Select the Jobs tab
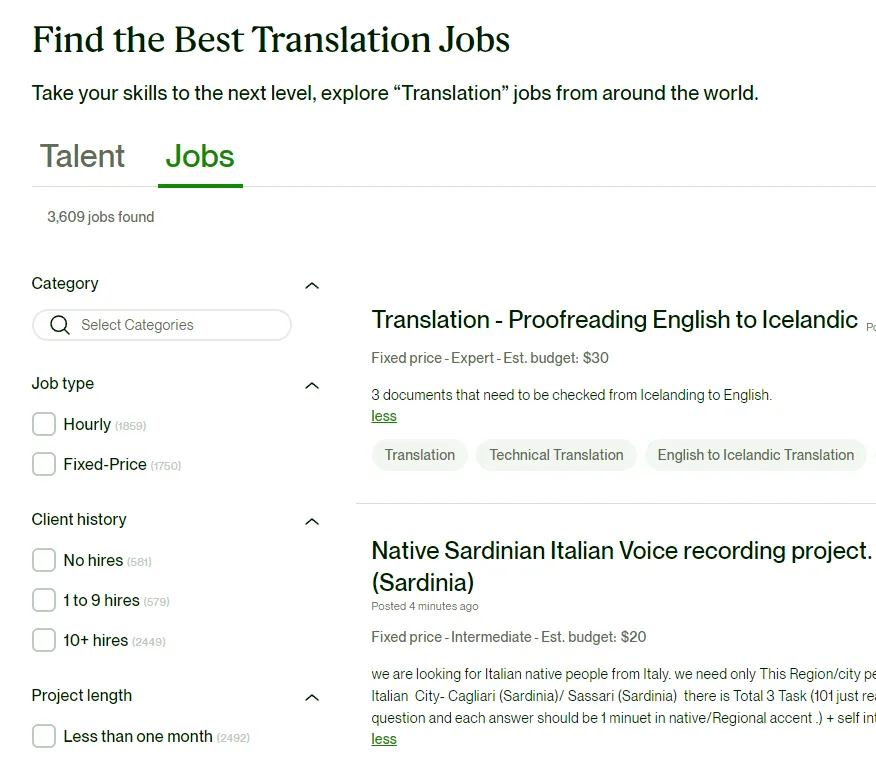Screen dimensions: 876x761 point(199,156)
